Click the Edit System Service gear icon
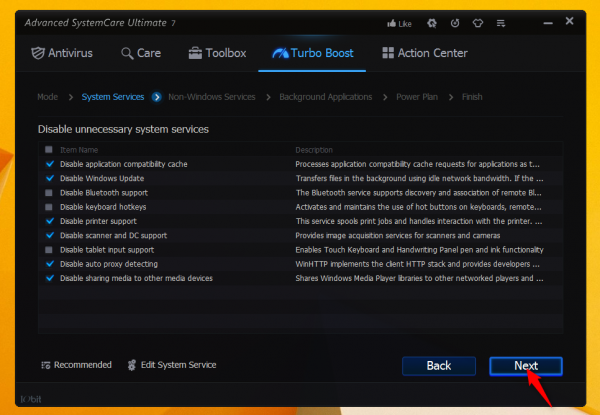 click(132, 365)
